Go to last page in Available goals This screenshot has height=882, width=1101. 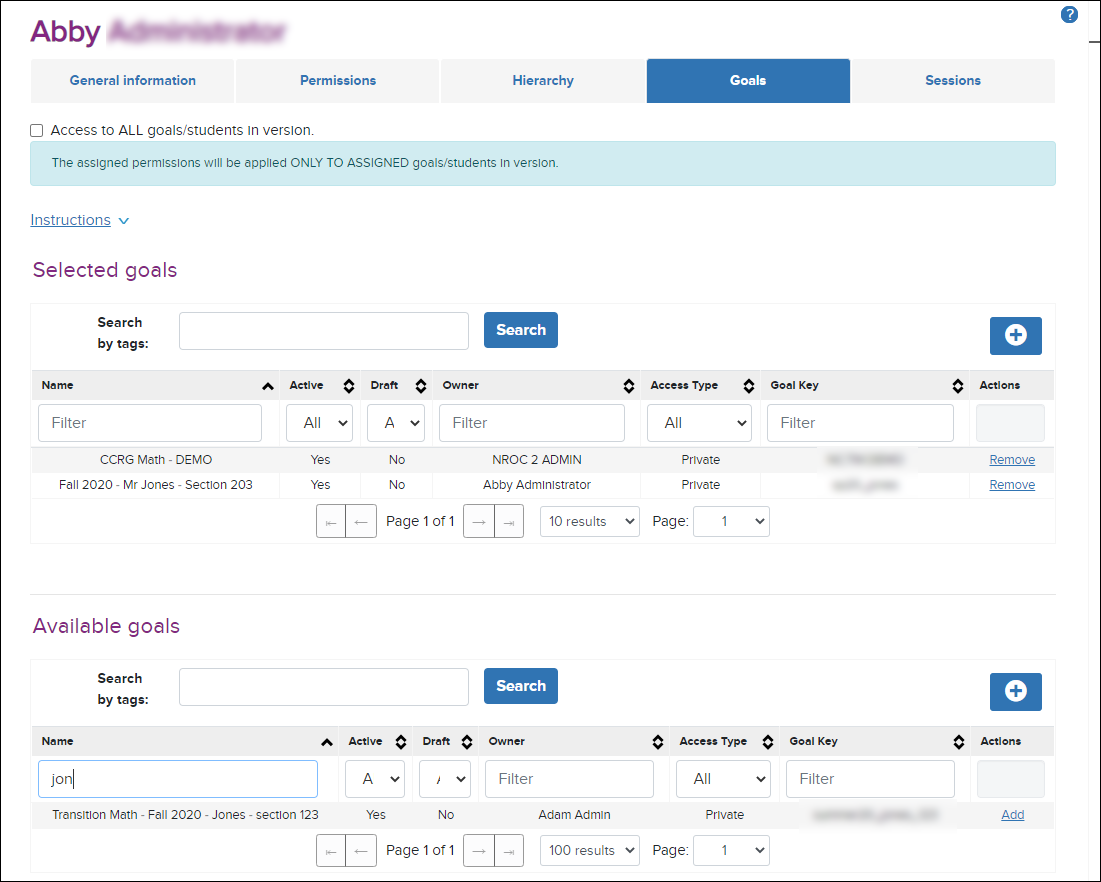coord(509,850)
